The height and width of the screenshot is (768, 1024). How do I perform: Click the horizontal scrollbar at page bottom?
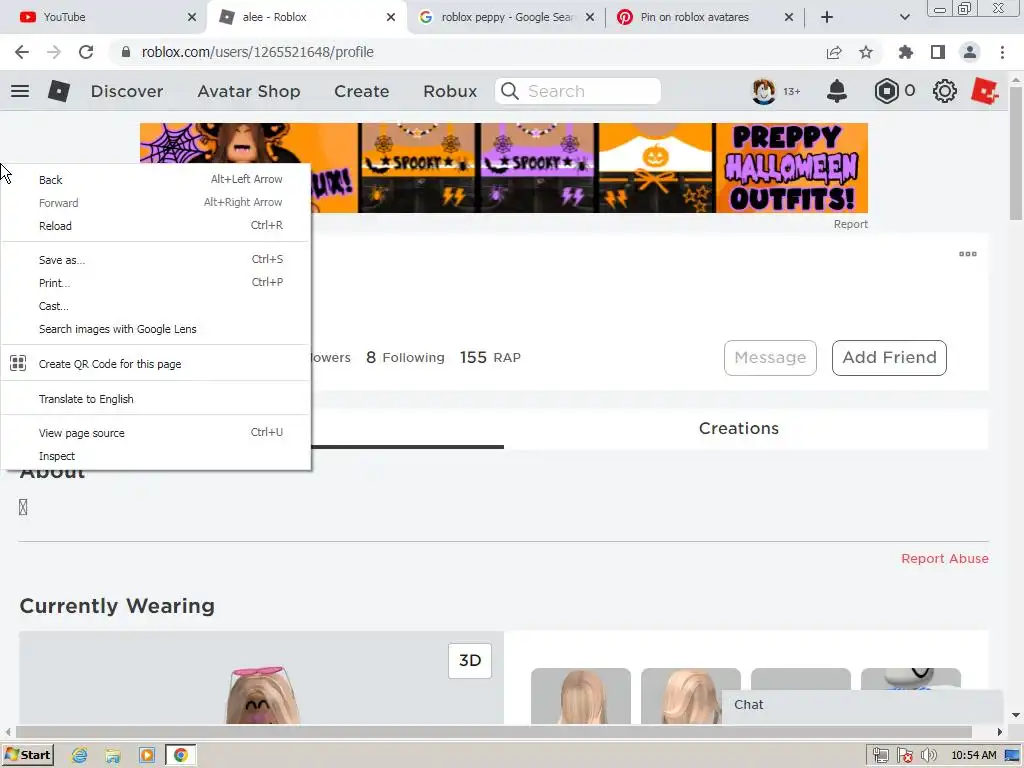(x=493, y=732)
